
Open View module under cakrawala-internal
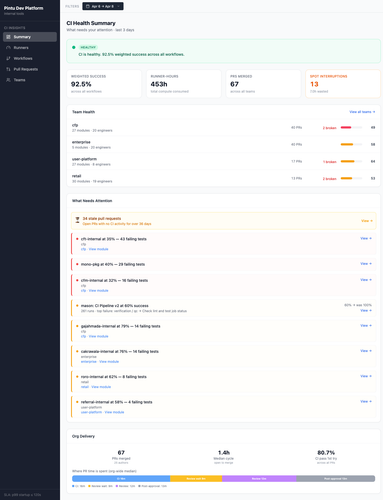(x=109, y=362)
